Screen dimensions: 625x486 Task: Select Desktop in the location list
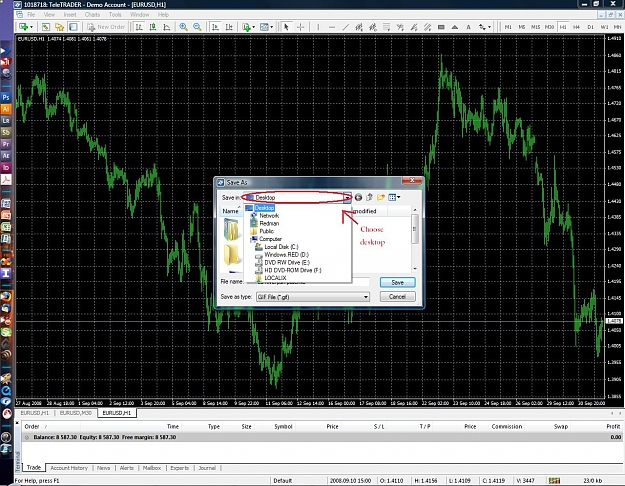264,208
